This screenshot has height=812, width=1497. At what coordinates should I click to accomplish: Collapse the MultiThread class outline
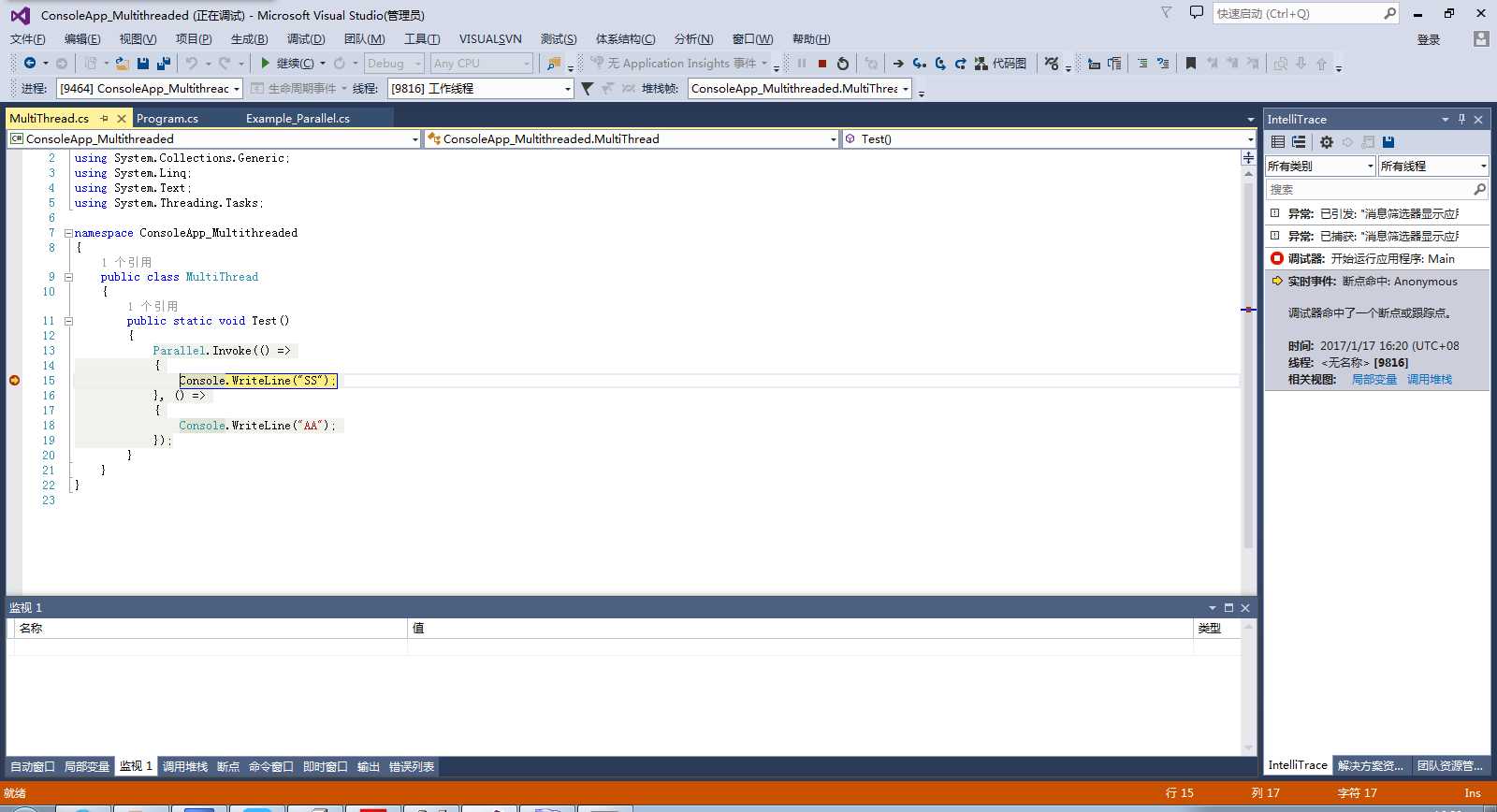[68, 277]
